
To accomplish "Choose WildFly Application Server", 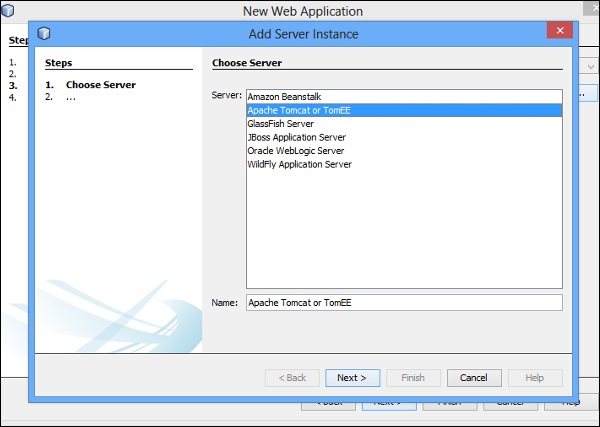I will (404, 164).
